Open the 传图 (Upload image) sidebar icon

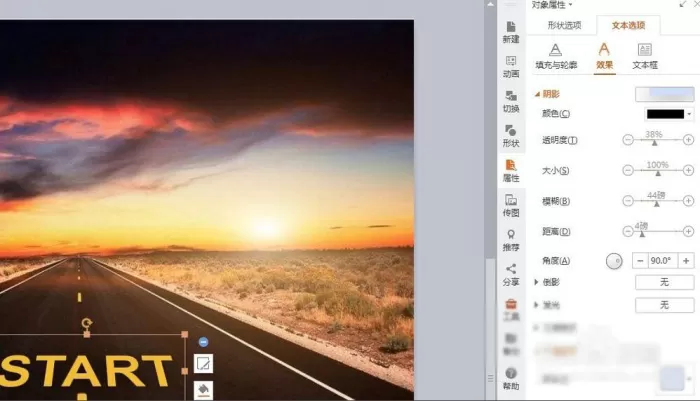pyautogui.click(x=511, y=205)
